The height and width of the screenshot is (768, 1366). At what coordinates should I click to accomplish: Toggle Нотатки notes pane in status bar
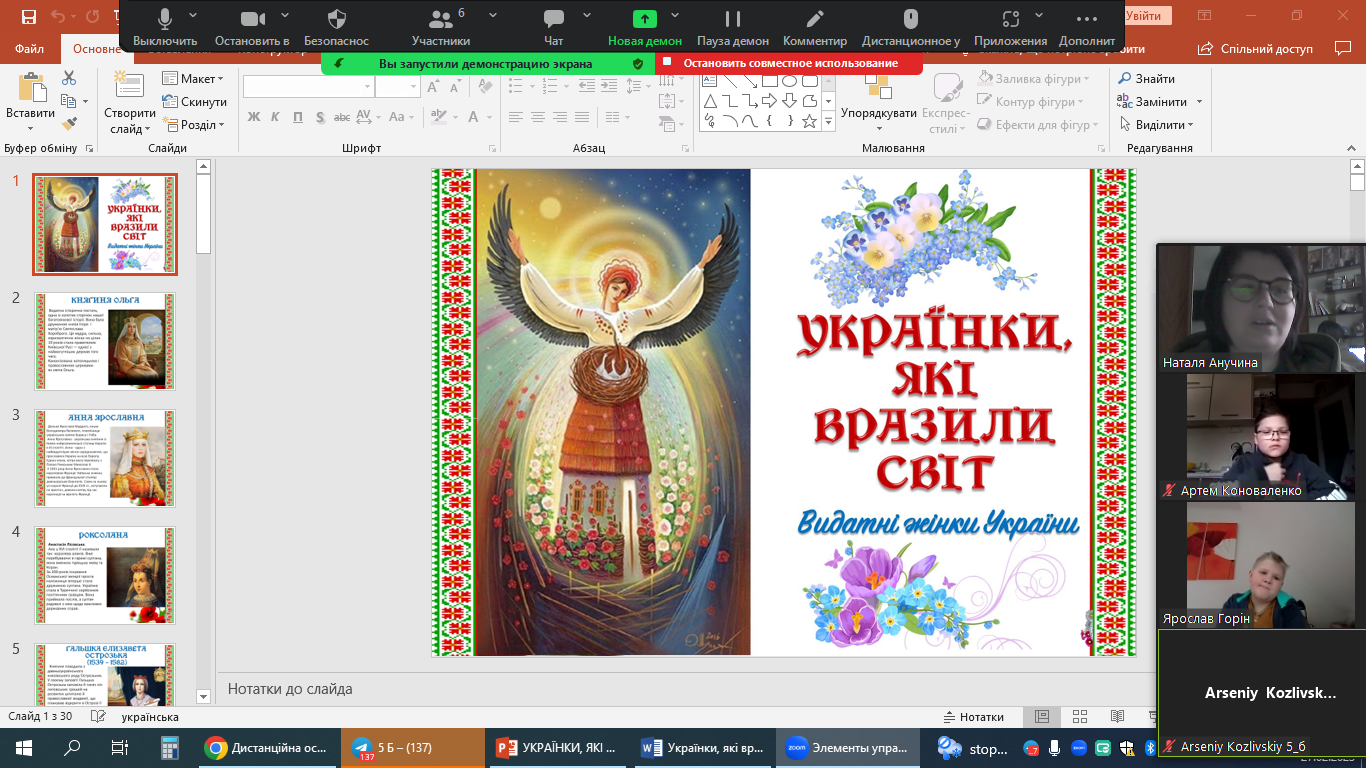pyautogui.click(x=974, y=717)
